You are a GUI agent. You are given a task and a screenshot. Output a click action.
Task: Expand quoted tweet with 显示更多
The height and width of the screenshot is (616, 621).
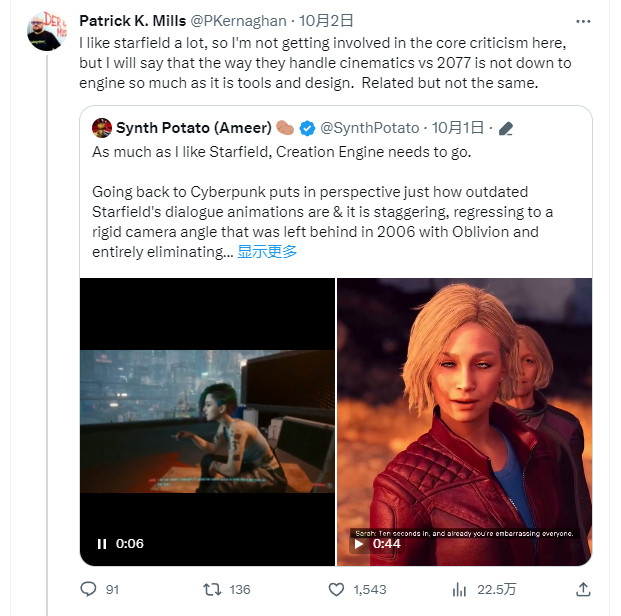pos(267,252)
